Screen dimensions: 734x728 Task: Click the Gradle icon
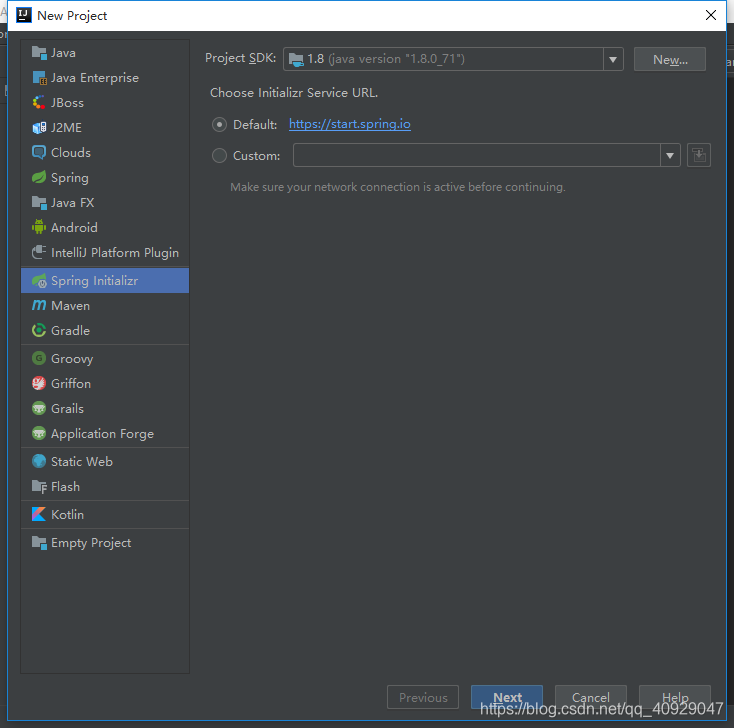coord(39,331)
